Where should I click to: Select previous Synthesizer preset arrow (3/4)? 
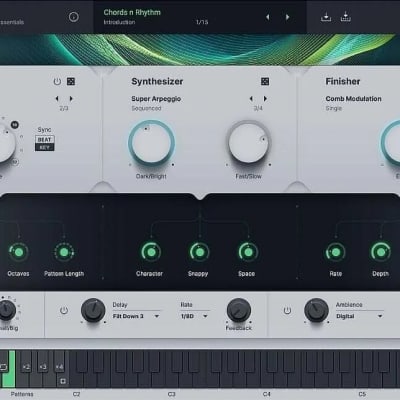[251, 99]
